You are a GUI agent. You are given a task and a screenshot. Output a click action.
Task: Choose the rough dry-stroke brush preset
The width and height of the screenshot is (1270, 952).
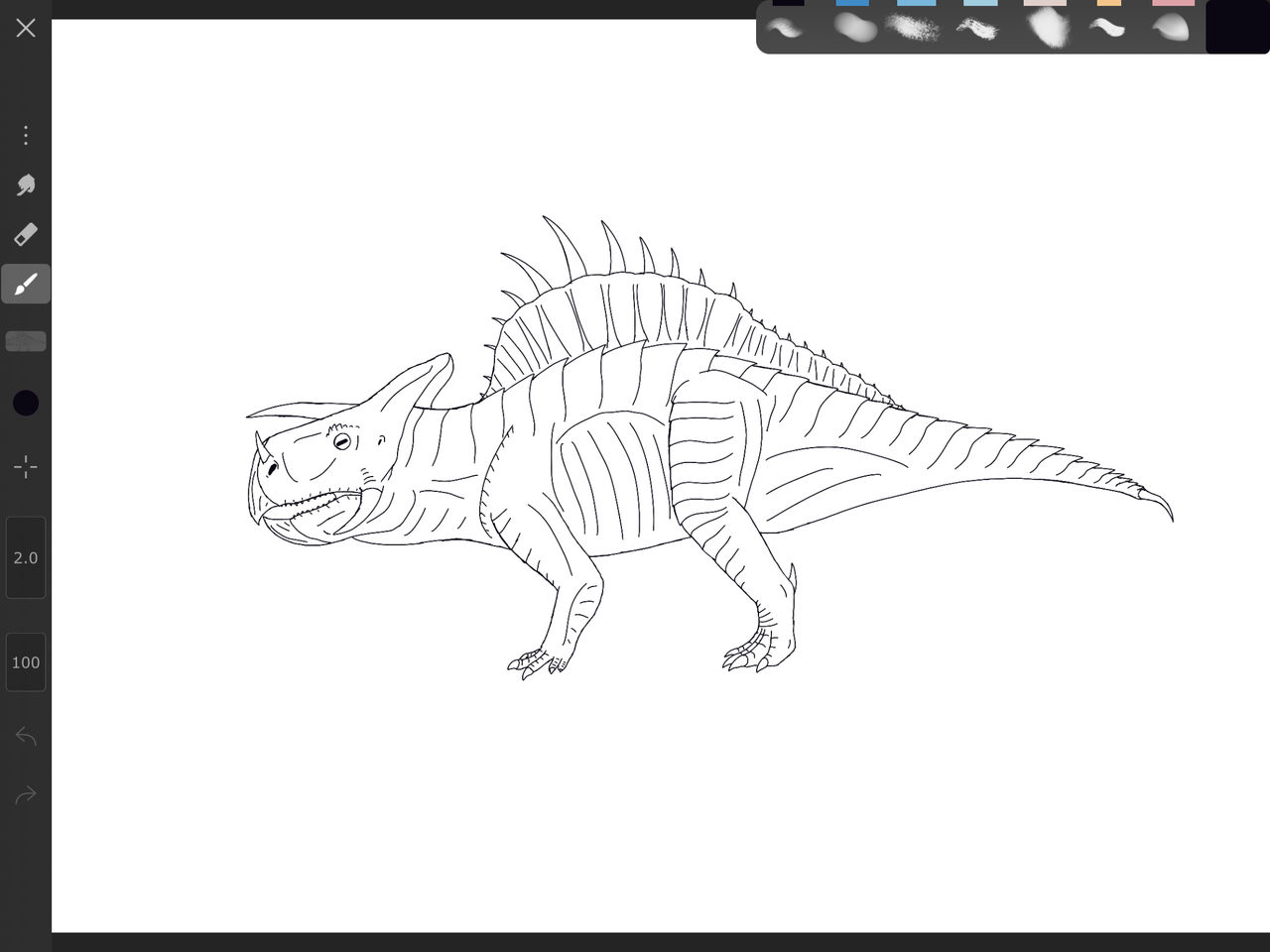click(x=977, y=28)
